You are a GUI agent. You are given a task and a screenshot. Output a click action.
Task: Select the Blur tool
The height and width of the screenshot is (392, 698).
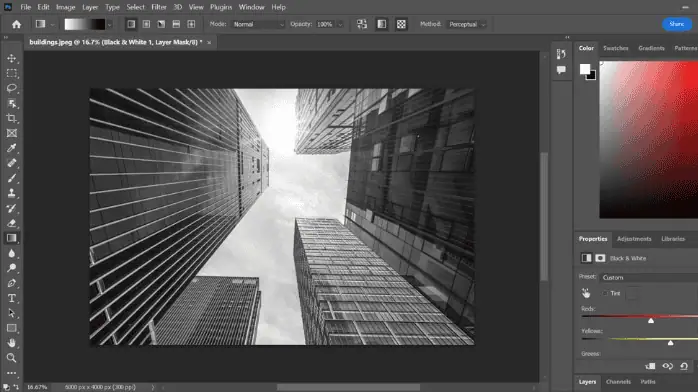click(x=12, y=253)
